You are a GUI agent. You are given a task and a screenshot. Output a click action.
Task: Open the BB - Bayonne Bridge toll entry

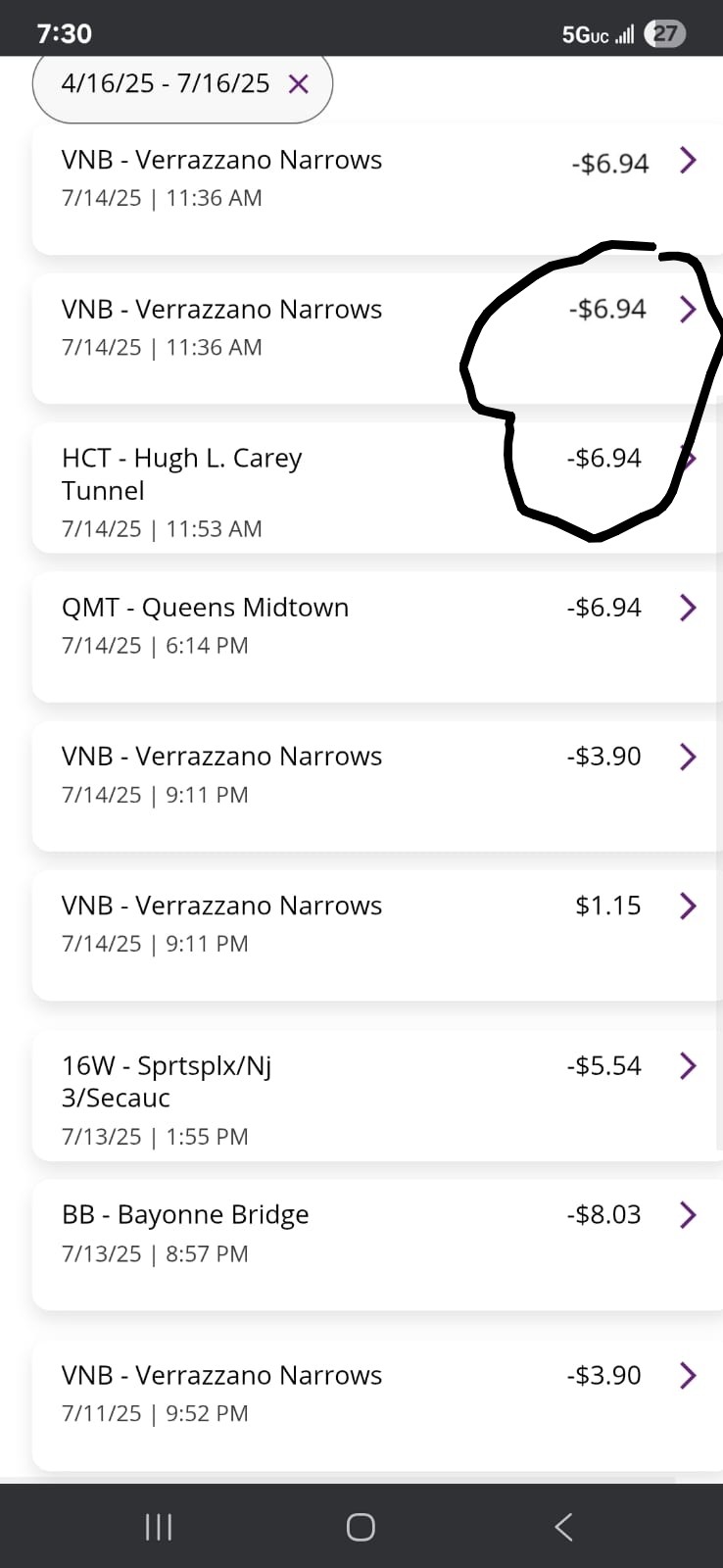pos(185,1215)
